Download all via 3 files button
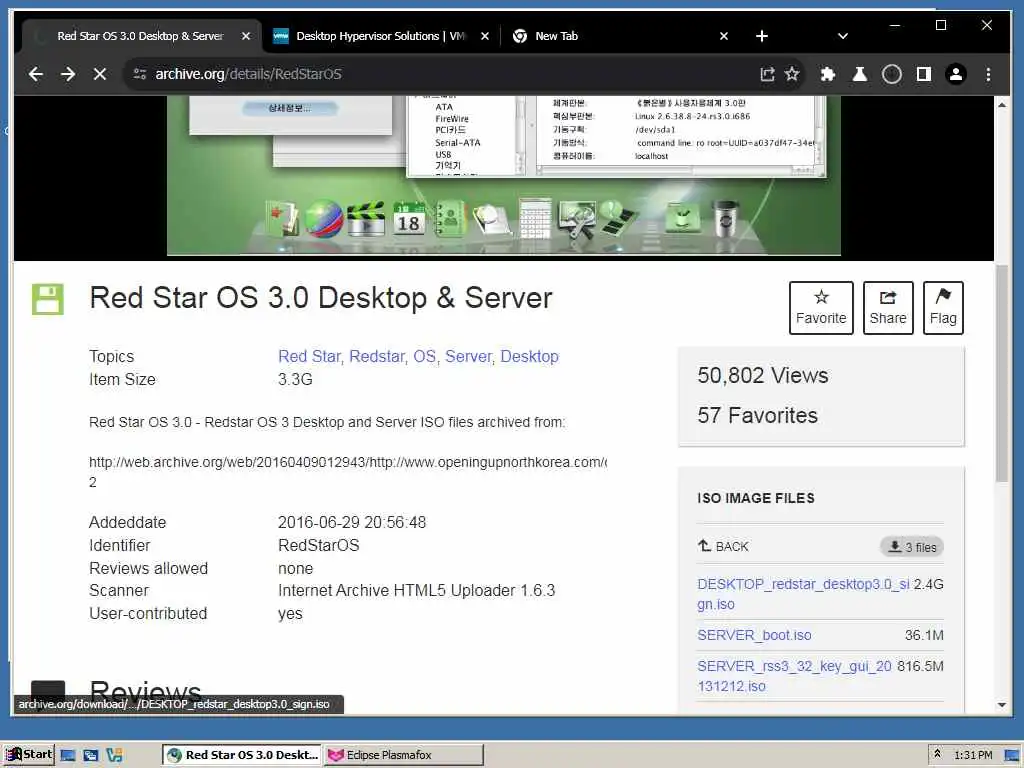The height and width of the screenshot is (768, 1024). (912, 547)
